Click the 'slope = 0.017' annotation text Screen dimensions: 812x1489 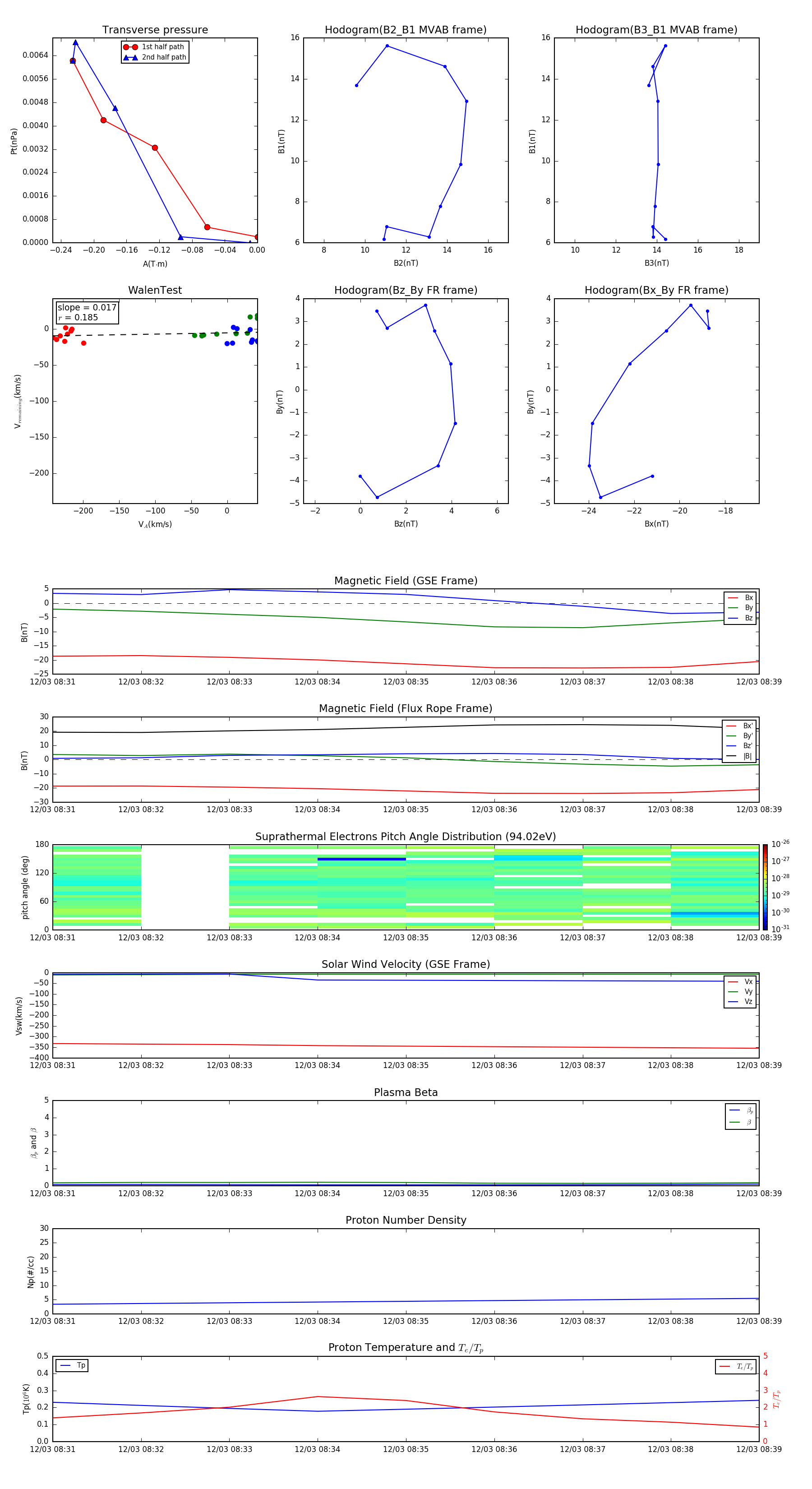pos(87,308)
